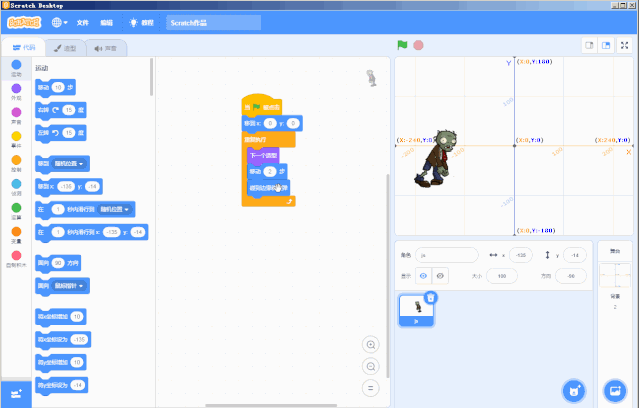This screenshot has width=639, height=408.
Task: Open random position dropdown in go-to block
Action: pyautogui.click(x=69, y=164)
